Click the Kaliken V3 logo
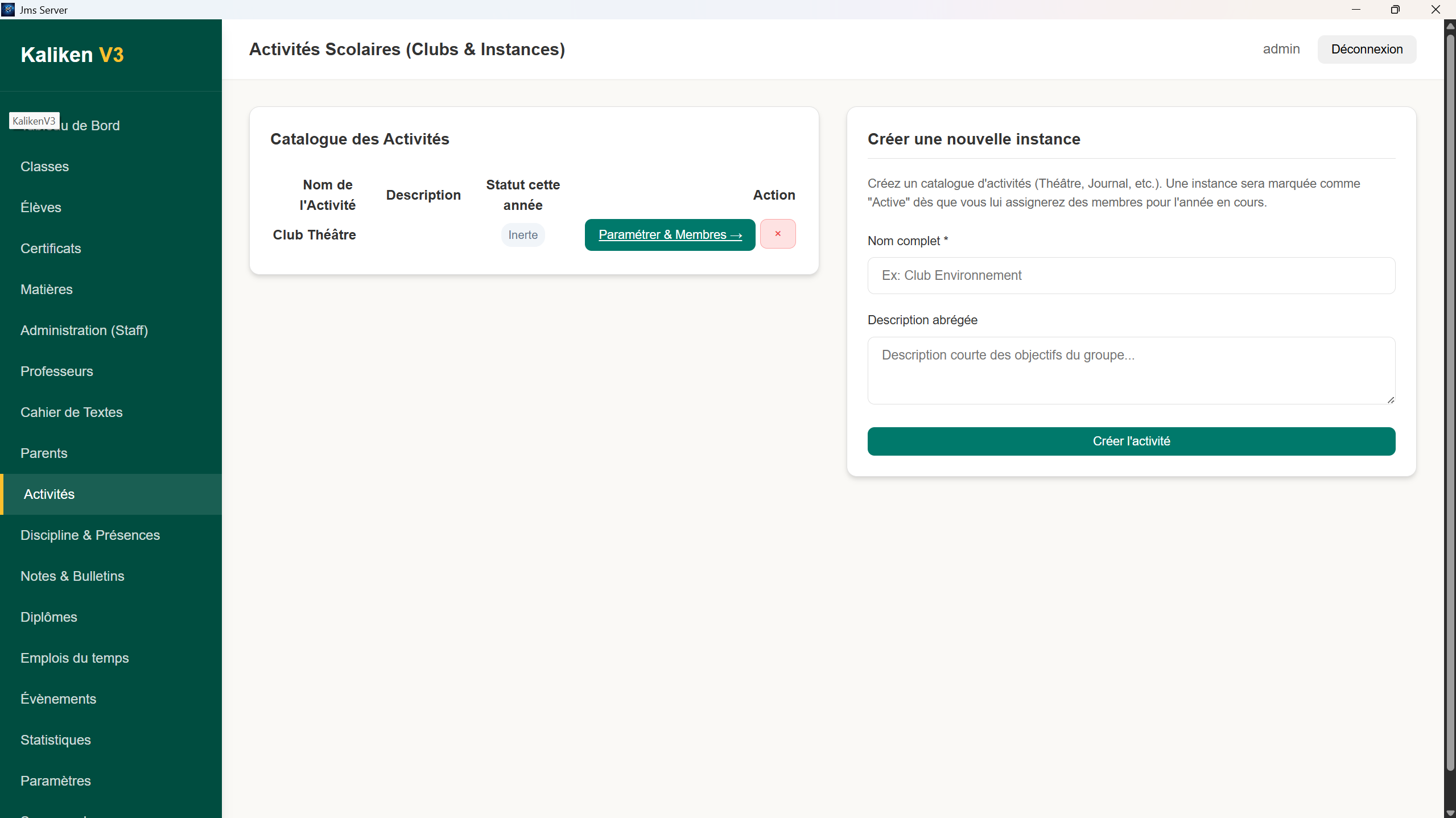The image size is (1456, 818). [72, 55]
